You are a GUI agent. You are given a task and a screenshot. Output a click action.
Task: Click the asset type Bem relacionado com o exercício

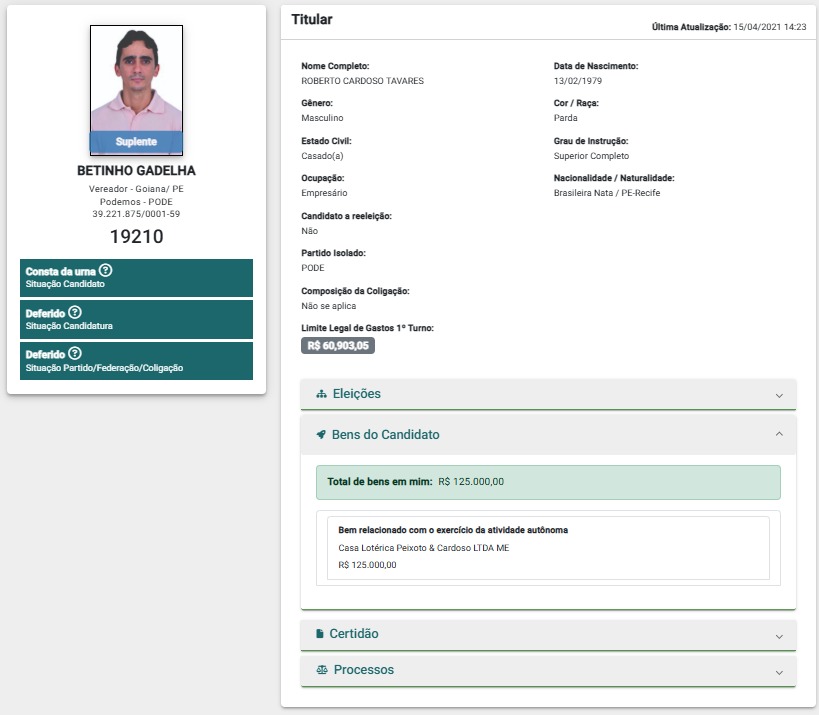pyautogui.click(x=453, y=530)
